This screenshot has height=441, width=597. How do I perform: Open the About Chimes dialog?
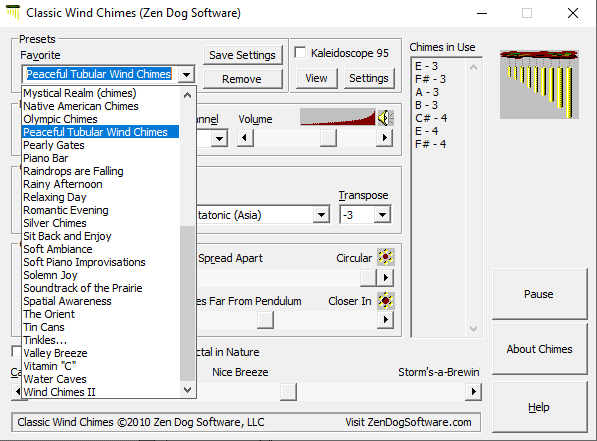pos(539,349)
